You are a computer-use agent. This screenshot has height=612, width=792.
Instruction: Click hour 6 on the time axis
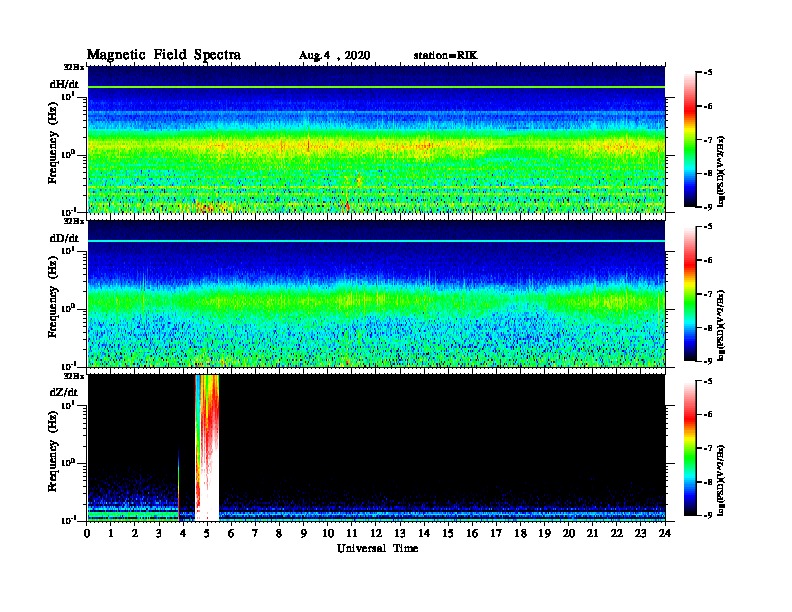click(x=232, y=533)
